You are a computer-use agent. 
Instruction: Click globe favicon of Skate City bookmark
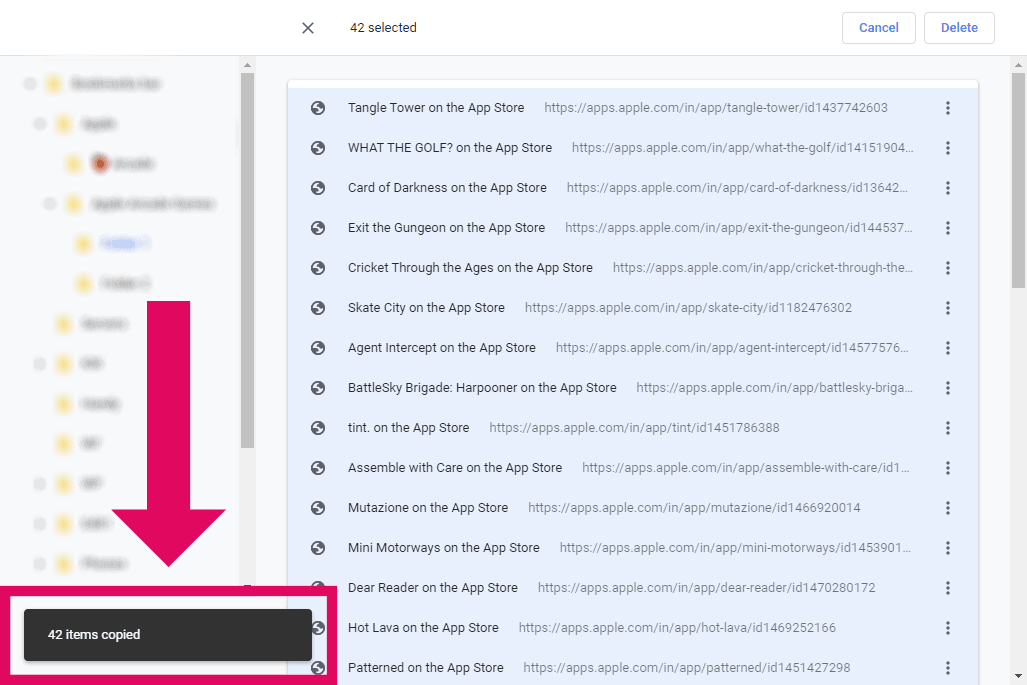click(x=318, y=308)
